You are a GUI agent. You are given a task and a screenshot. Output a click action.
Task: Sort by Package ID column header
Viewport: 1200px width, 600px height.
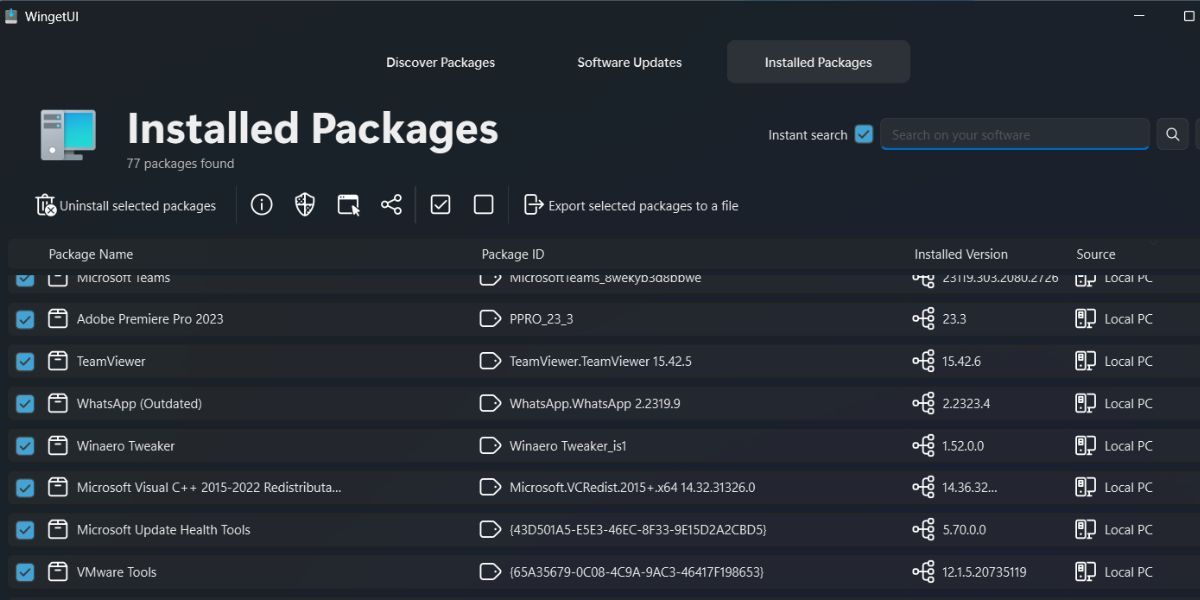coord(513,254)
